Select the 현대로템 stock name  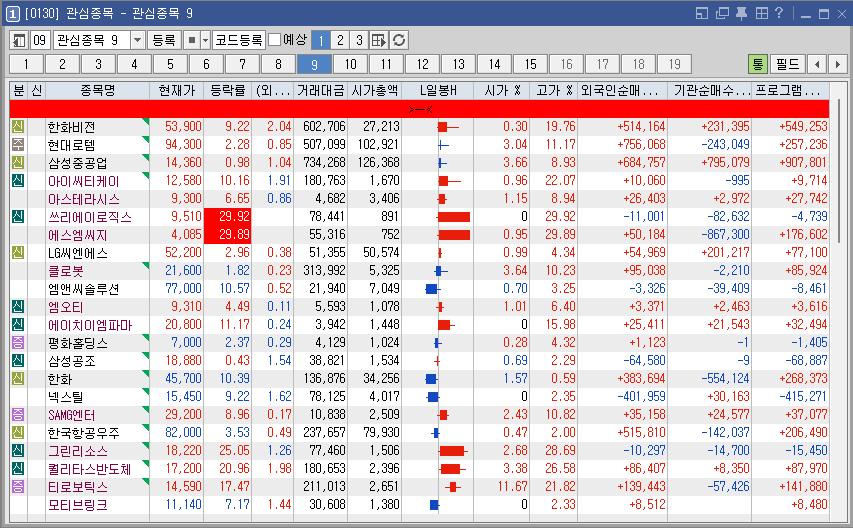click(x=71, y=145)
